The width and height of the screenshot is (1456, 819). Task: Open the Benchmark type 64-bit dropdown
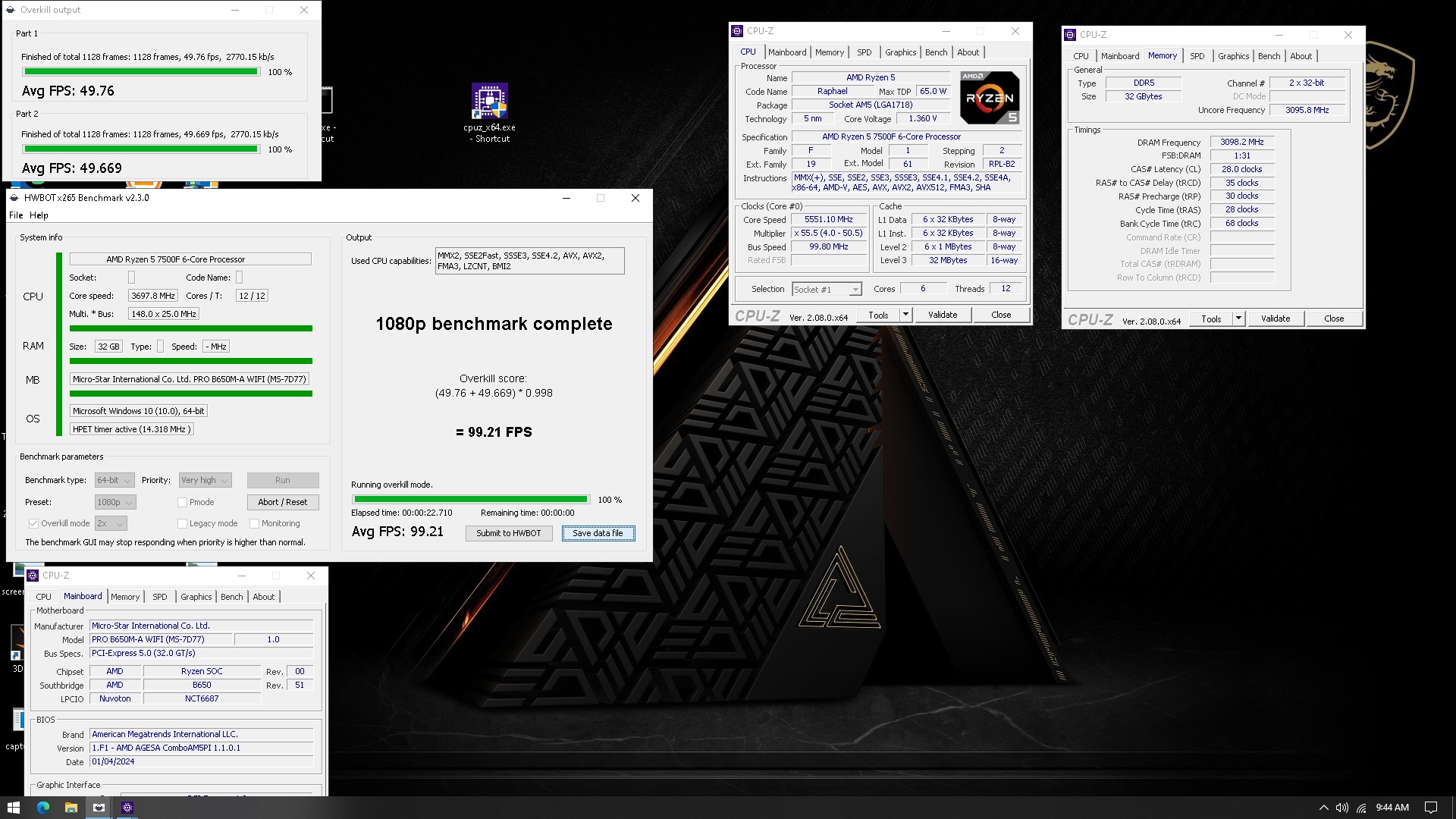(x=115, y=480)
